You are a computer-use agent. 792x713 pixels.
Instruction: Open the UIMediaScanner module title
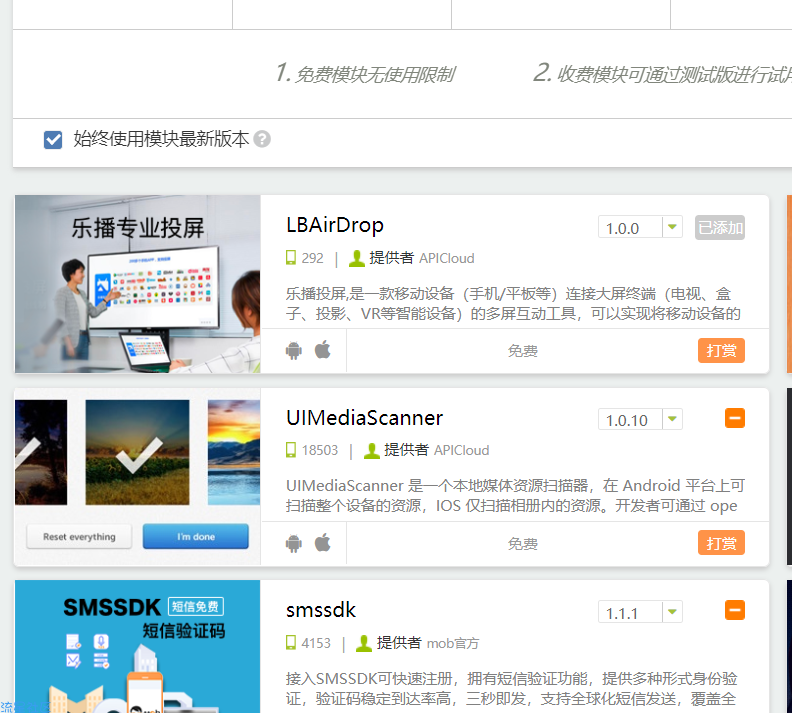coord(364,418)
